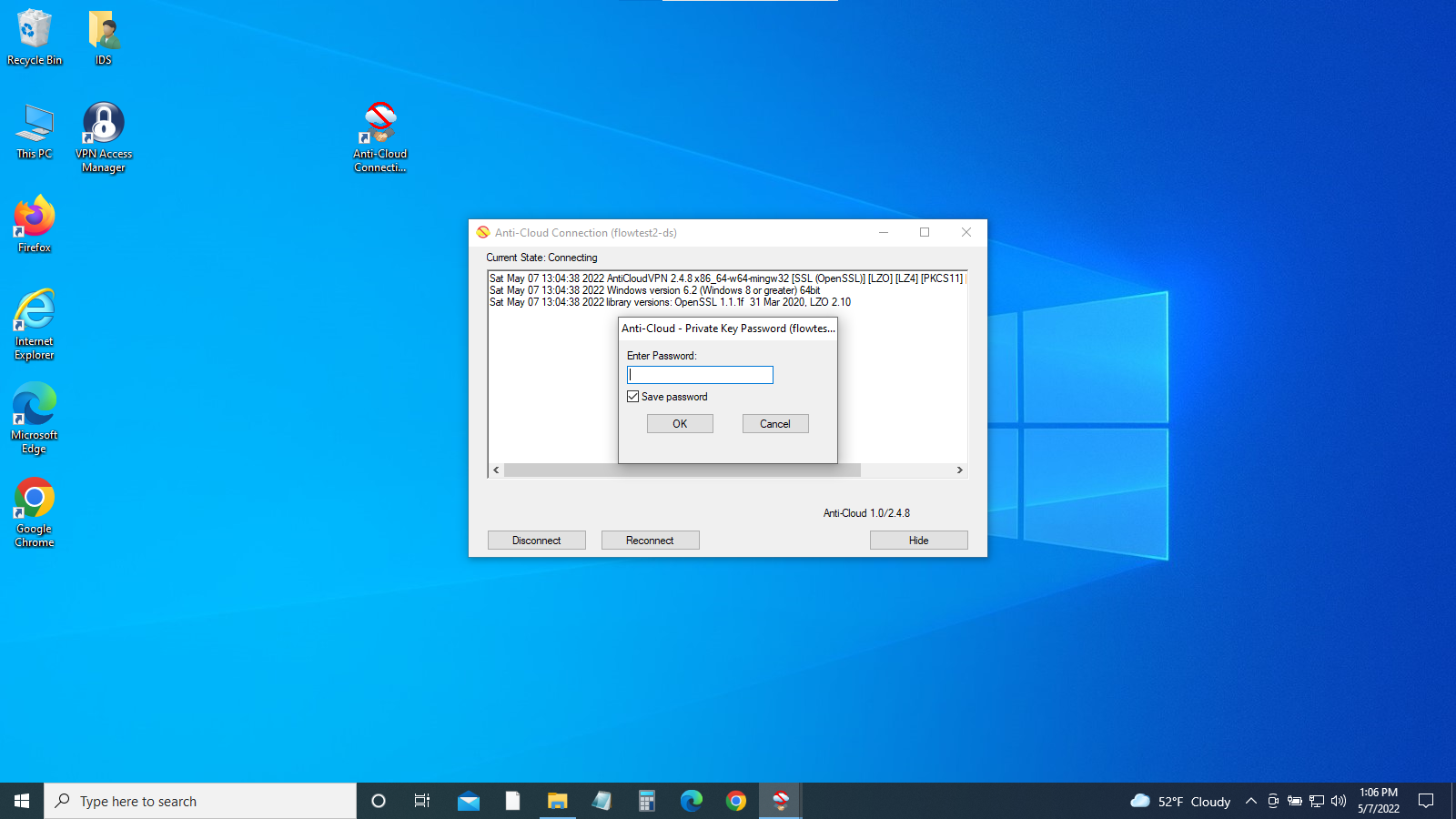The height and width of the screenshot is (819, 1456).
Task: Open Google Chrome from taskbar
Action: [x=735, y=801]
